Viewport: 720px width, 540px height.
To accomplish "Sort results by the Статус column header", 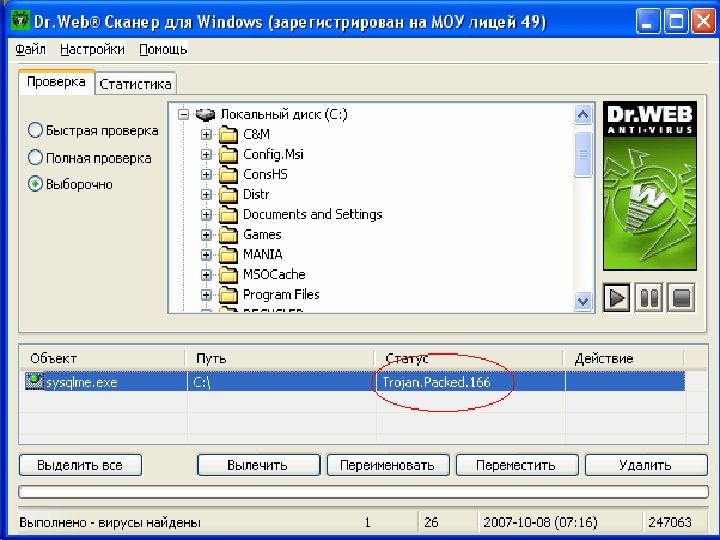I will click(469, 358).
